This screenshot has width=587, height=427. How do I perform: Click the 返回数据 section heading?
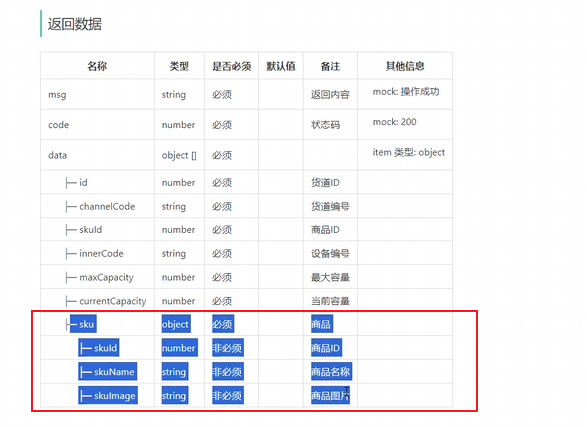[x=74, y=24]
